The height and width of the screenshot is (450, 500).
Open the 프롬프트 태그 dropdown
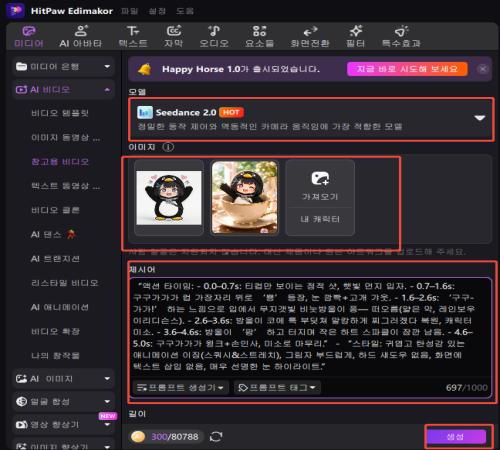pos(277,388)
